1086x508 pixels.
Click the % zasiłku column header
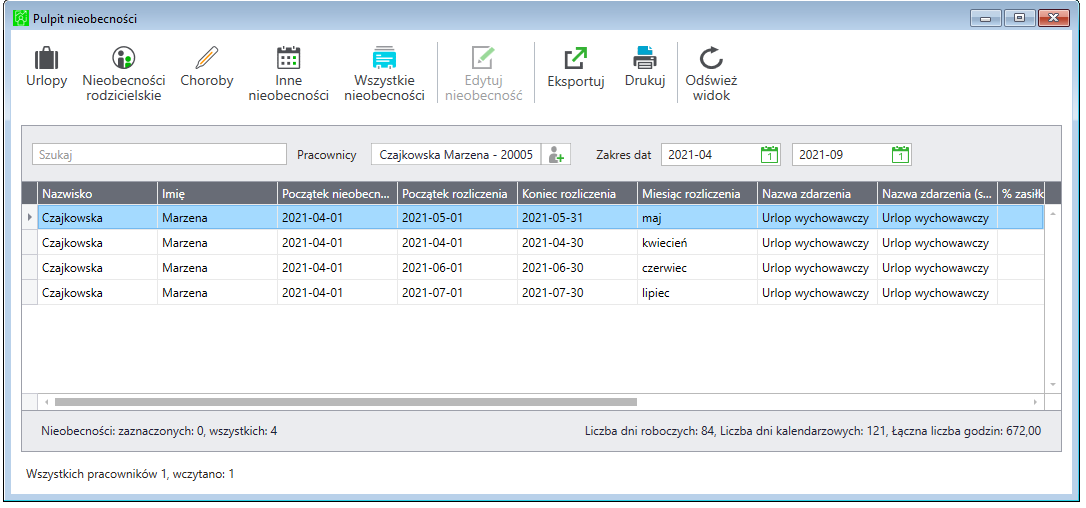click(x=1020, y=193)
